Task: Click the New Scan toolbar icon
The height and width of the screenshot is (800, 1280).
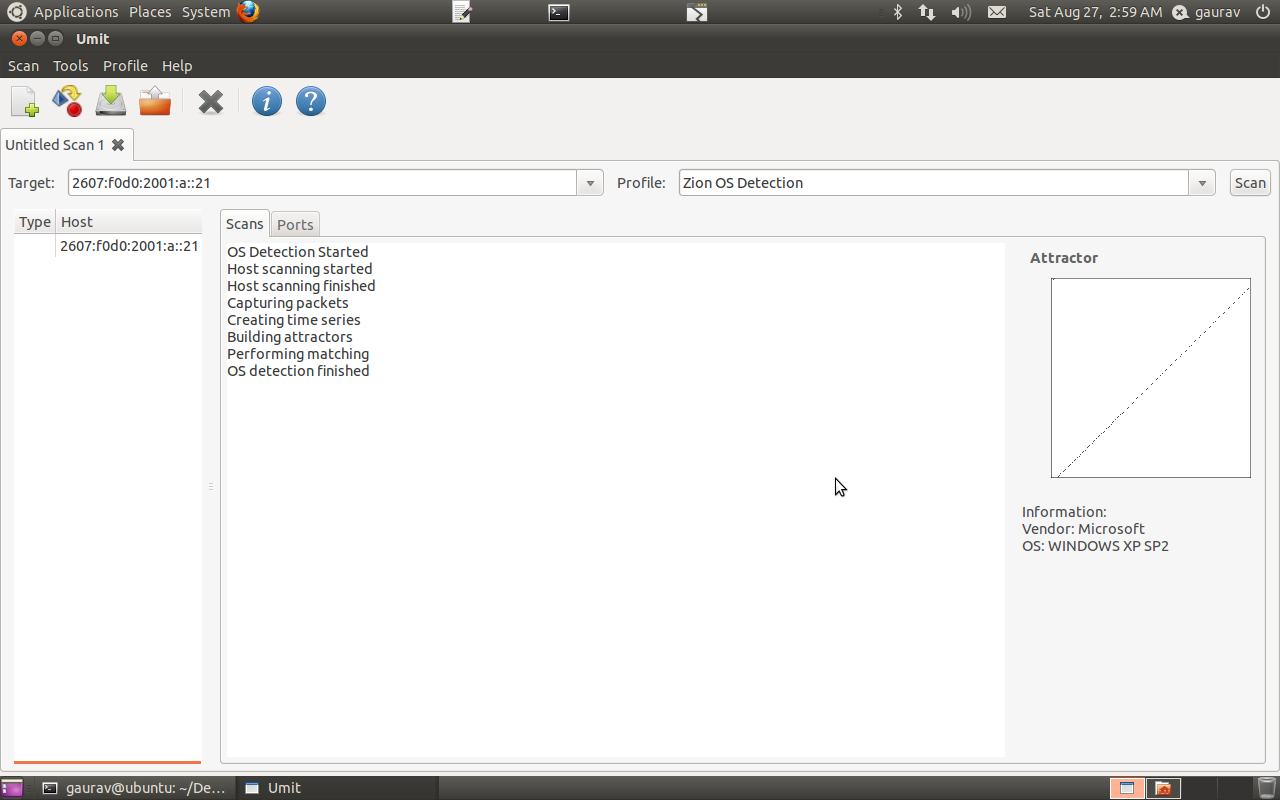Action: click(x=24, y=101)
